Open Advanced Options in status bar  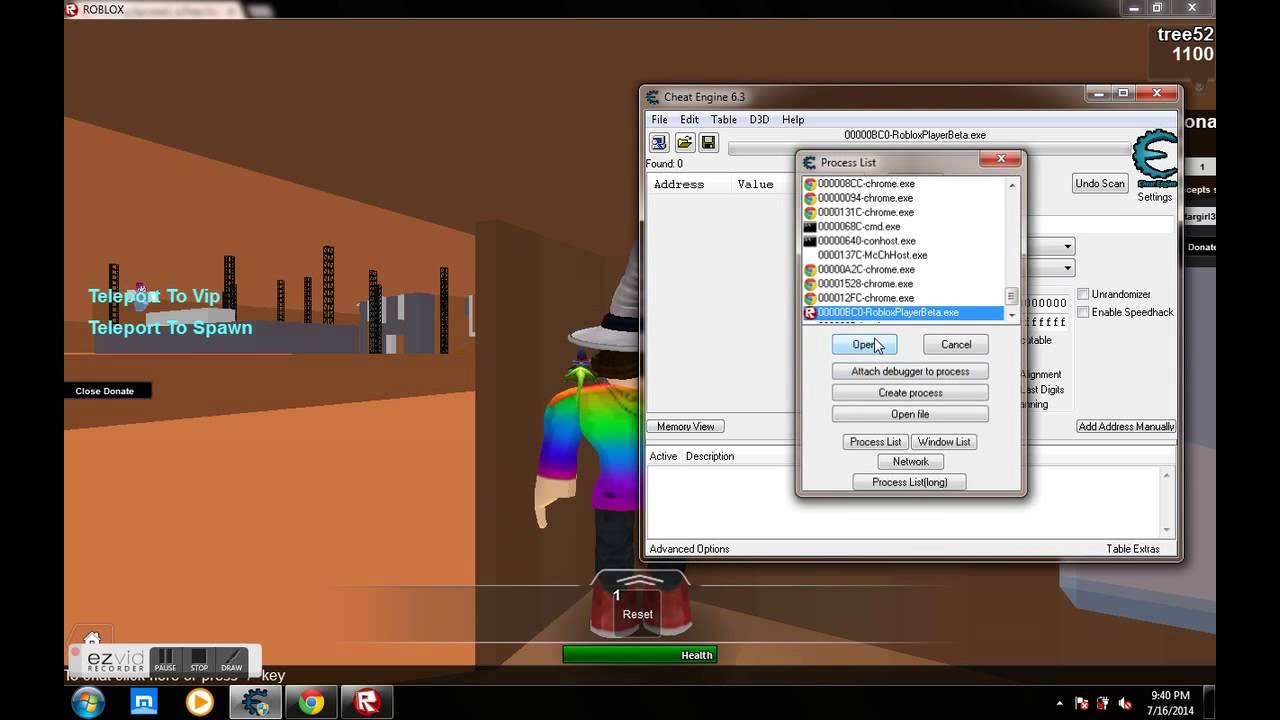(x=689, y=549)
